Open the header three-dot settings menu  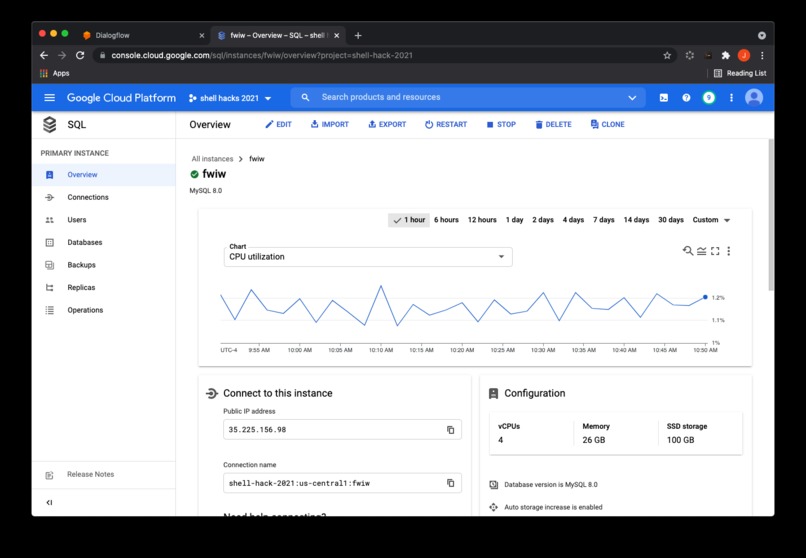coord(731,98)
